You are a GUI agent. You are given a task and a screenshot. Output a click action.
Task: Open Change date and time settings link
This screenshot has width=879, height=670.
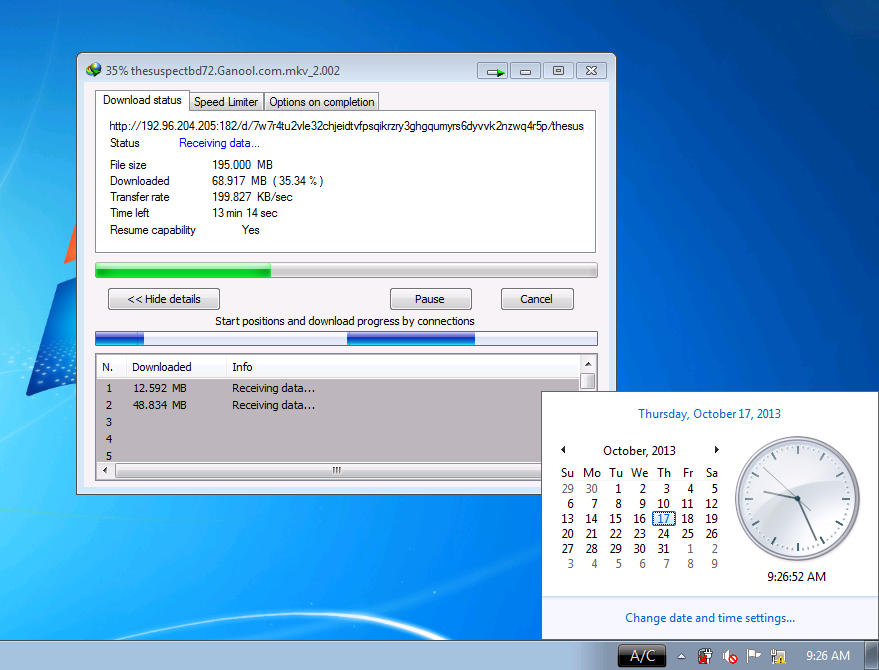pyautogui.click(x=710, y=618)
